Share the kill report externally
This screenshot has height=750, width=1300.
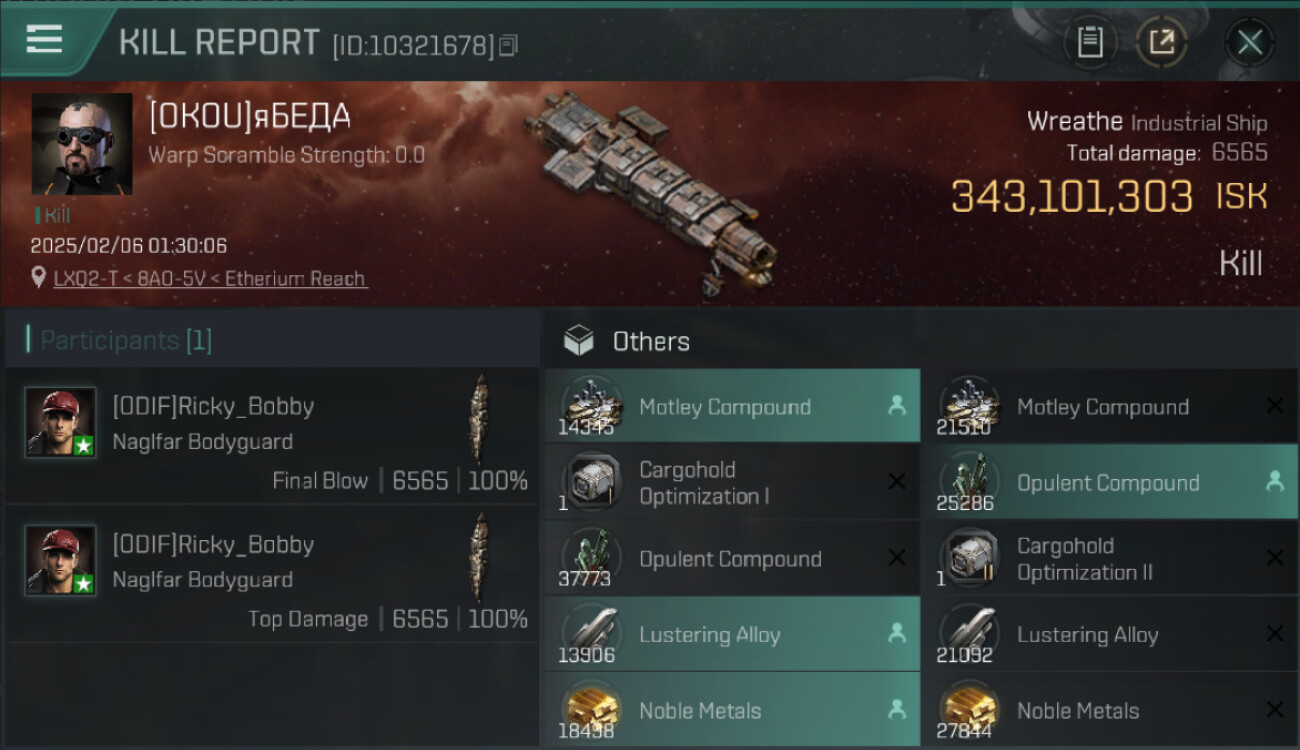click(x=1161, y=42)
